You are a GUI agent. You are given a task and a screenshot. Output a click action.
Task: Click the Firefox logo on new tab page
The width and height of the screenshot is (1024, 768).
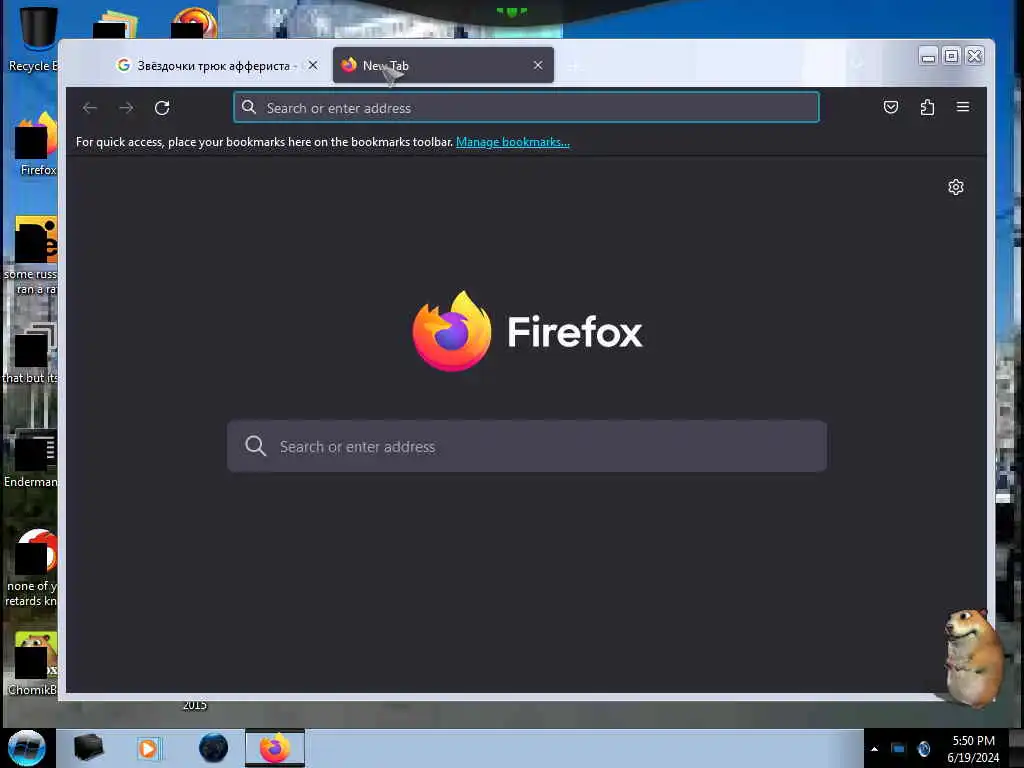[x=452, y=331]
